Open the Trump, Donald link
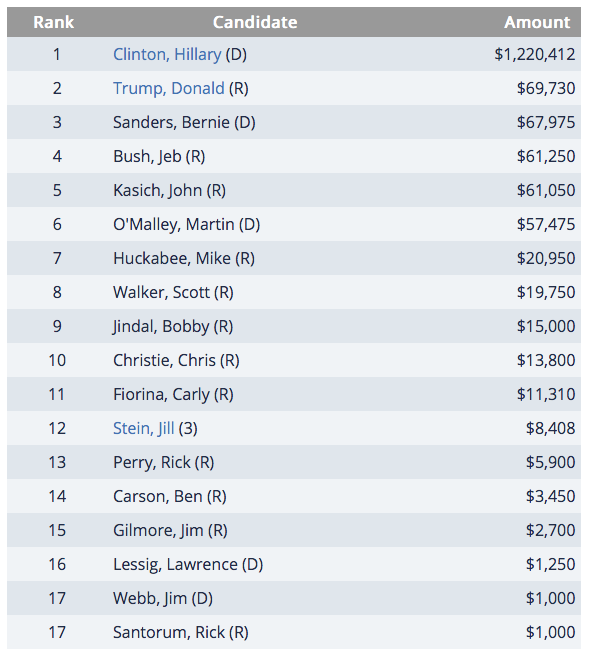Screen dimensions: 589x657 pyautogui.click(x=169, y=88)
